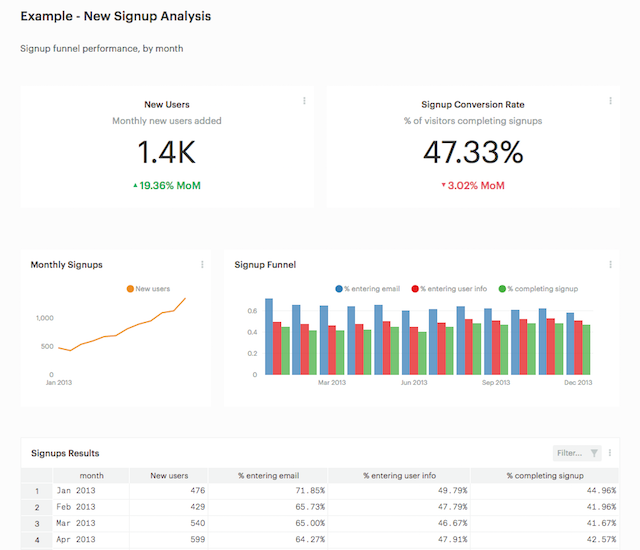
Task: Toggle the % entering email legend entry
Action: [x=367, y=288]
